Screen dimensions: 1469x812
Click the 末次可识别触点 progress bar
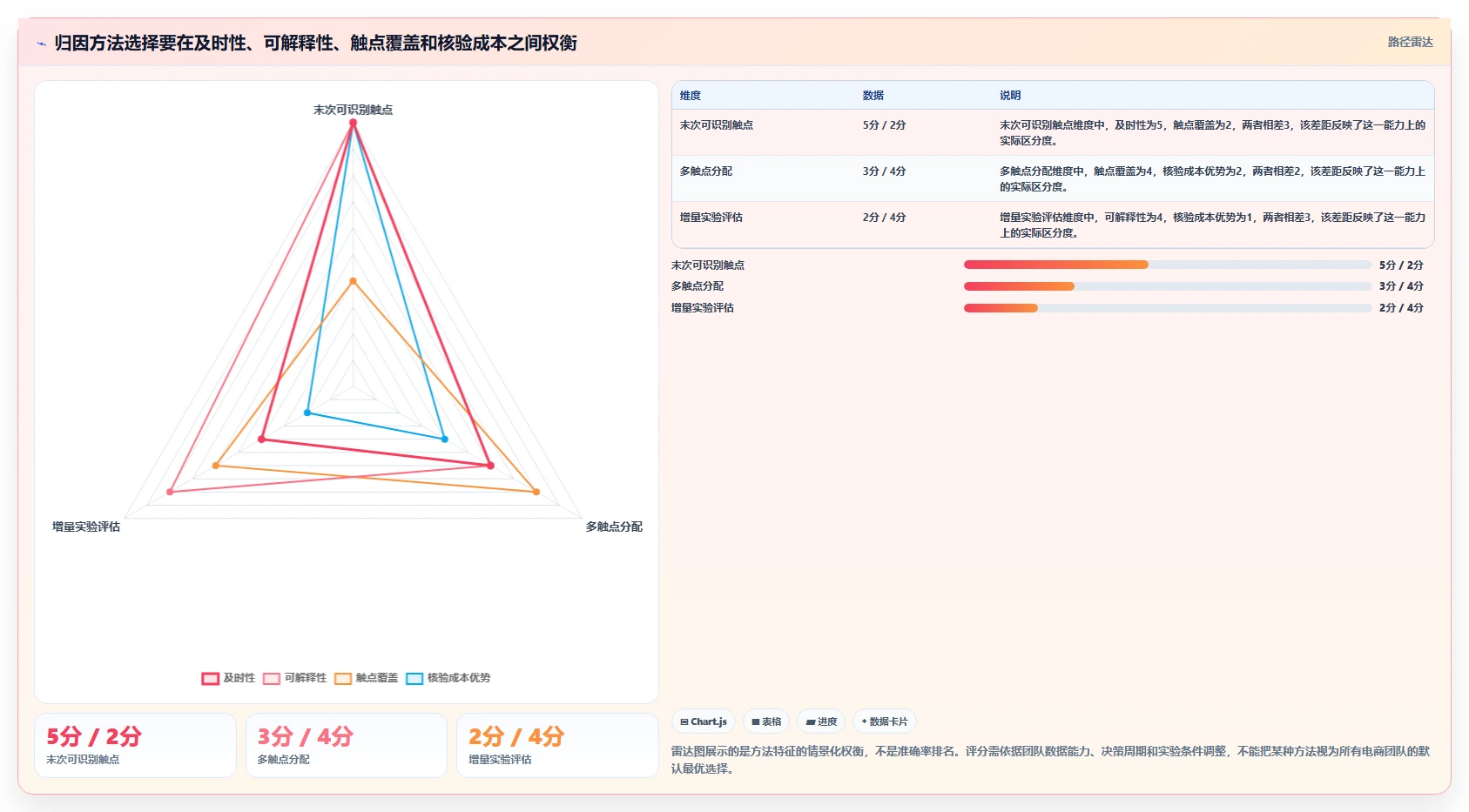(1168, 265)
